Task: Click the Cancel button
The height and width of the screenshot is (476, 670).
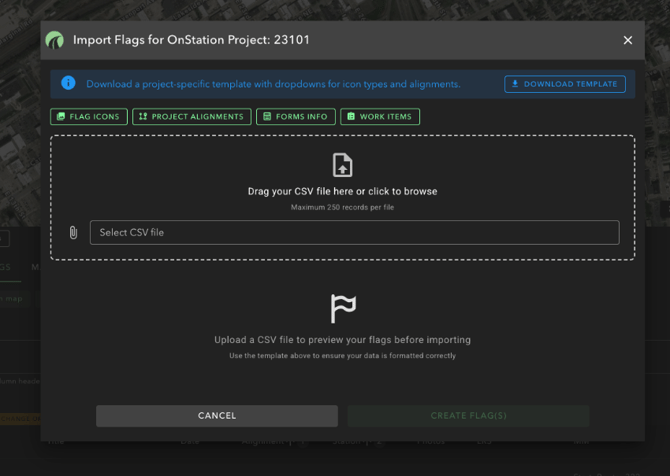Action: (217, 416)
